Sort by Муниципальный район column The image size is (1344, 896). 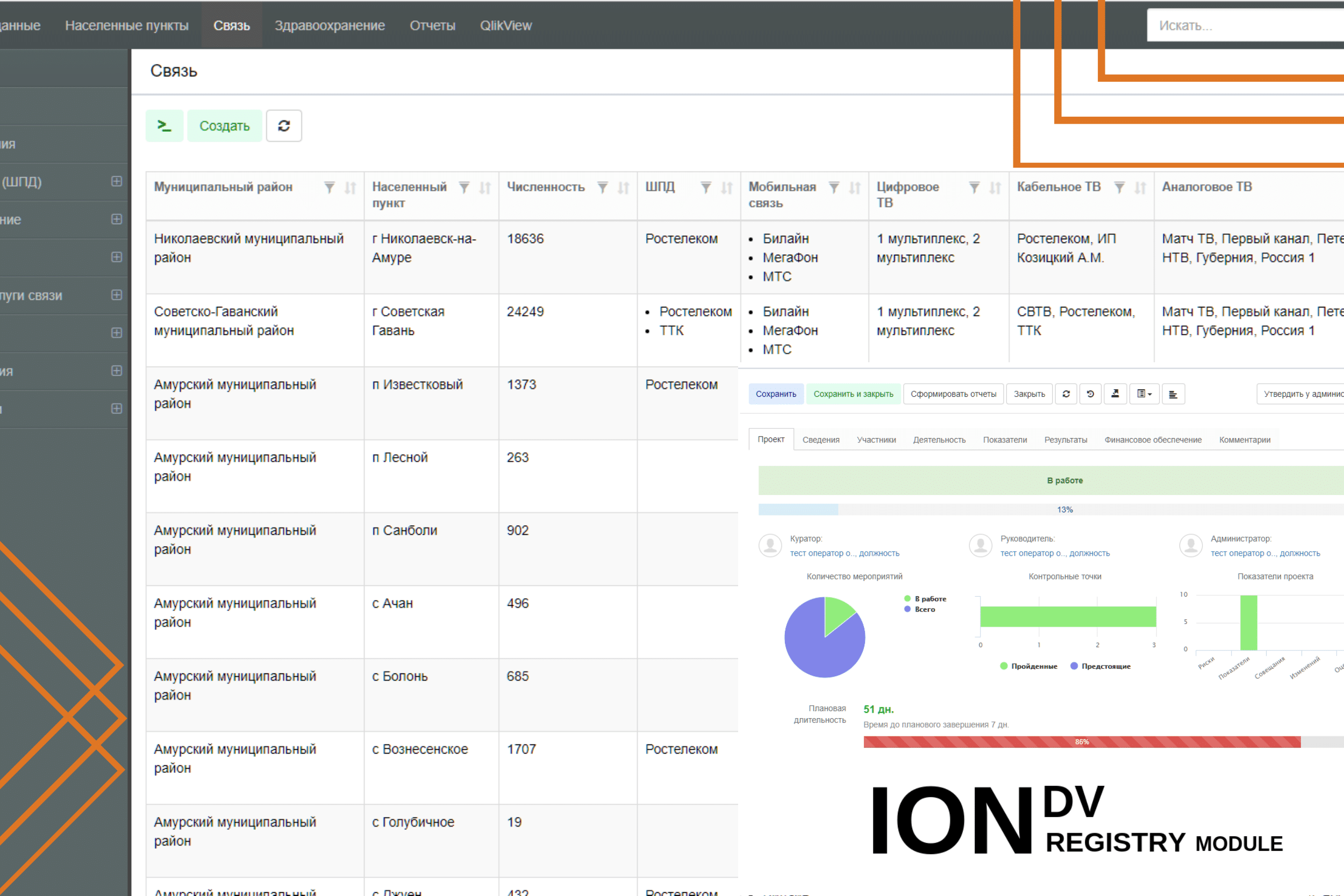point(351,188)
